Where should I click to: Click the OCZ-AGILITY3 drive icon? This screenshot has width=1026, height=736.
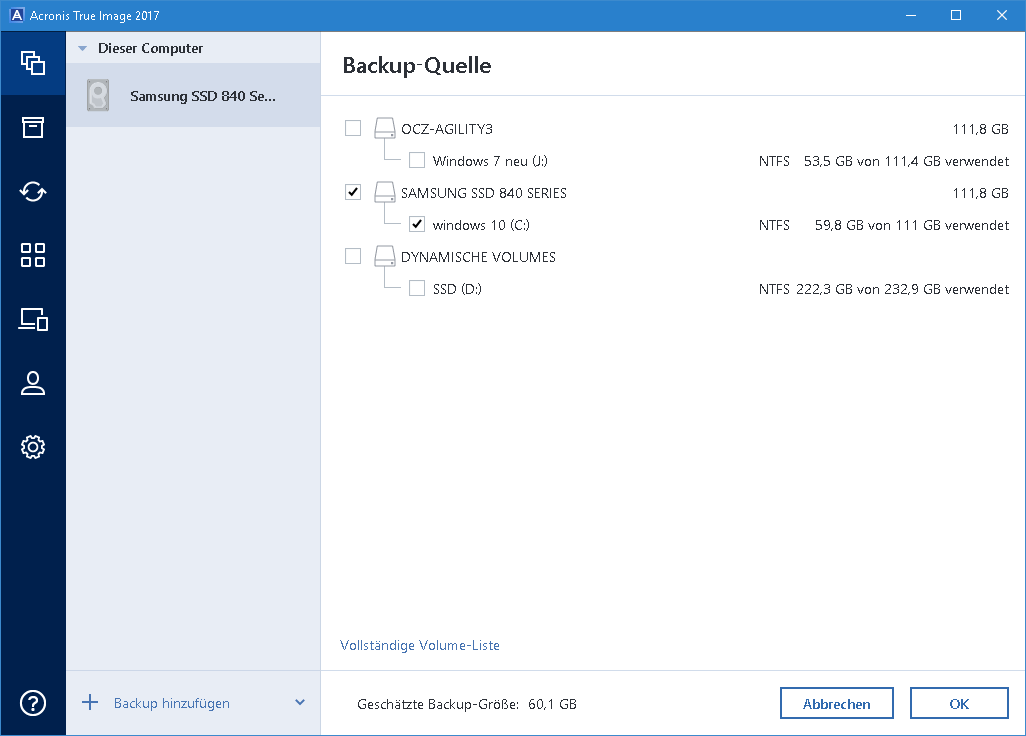(385, 128)
